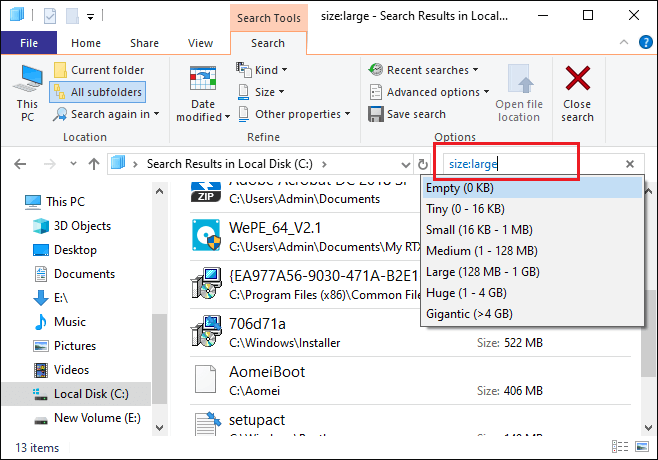The image size is (658, 460).
Task: Go up one level with Up arrow
Action: point(94,164)
